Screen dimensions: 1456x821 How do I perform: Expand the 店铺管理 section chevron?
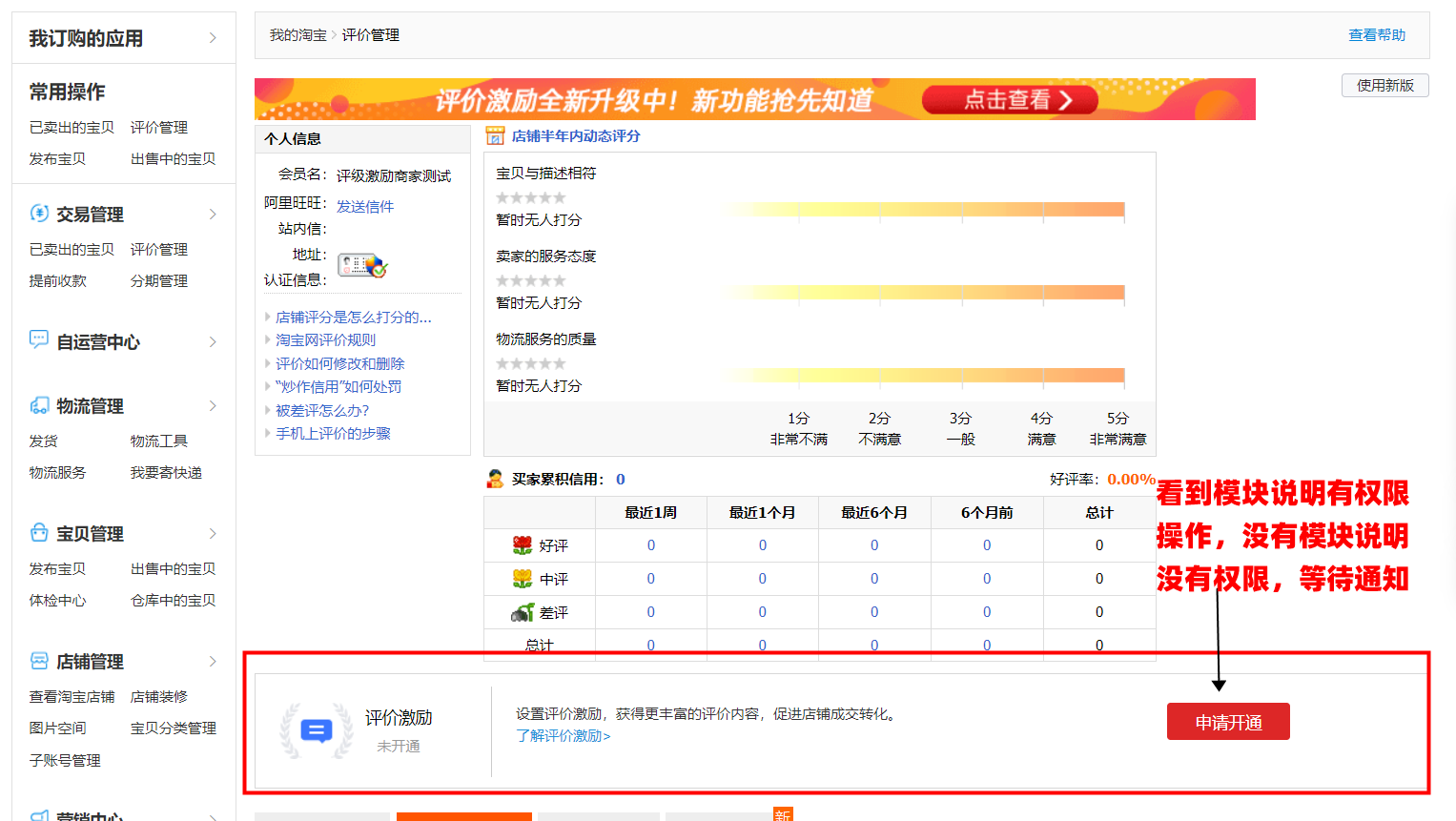pyautogui.click(x=213, y=661)
